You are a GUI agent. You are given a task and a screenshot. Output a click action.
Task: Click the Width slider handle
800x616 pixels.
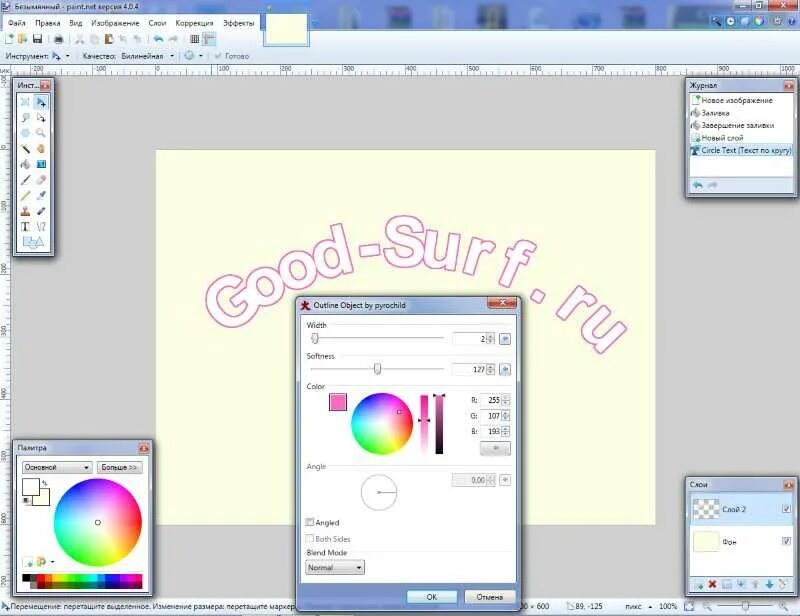pos(315,338)
